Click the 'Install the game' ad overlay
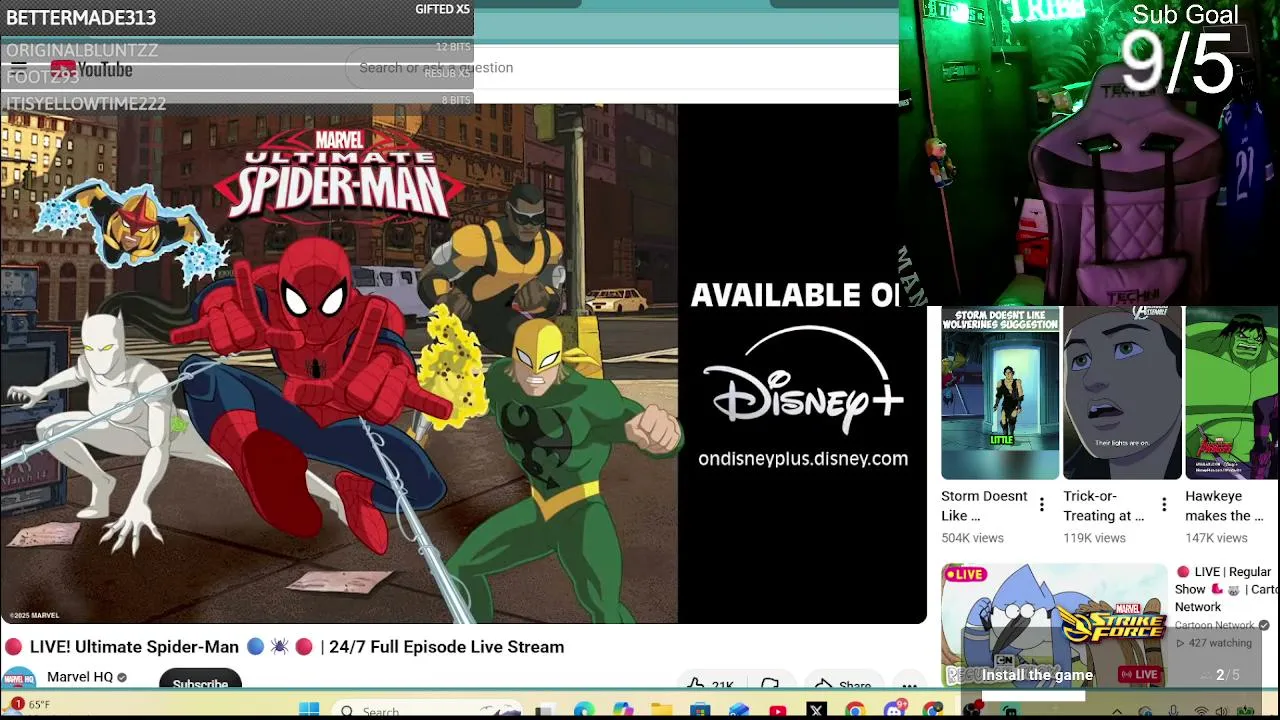 pyautogui.click(x=1037, y=675)
